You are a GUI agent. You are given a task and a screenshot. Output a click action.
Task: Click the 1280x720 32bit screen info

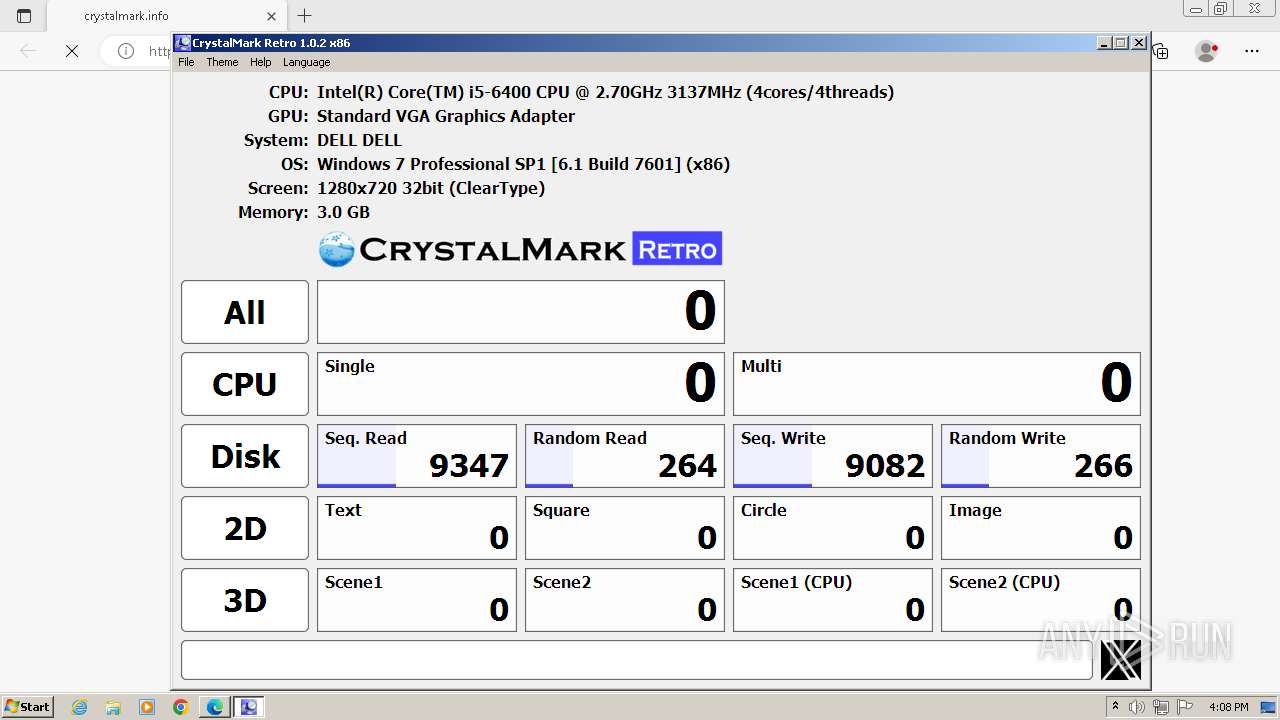point(431,188)
